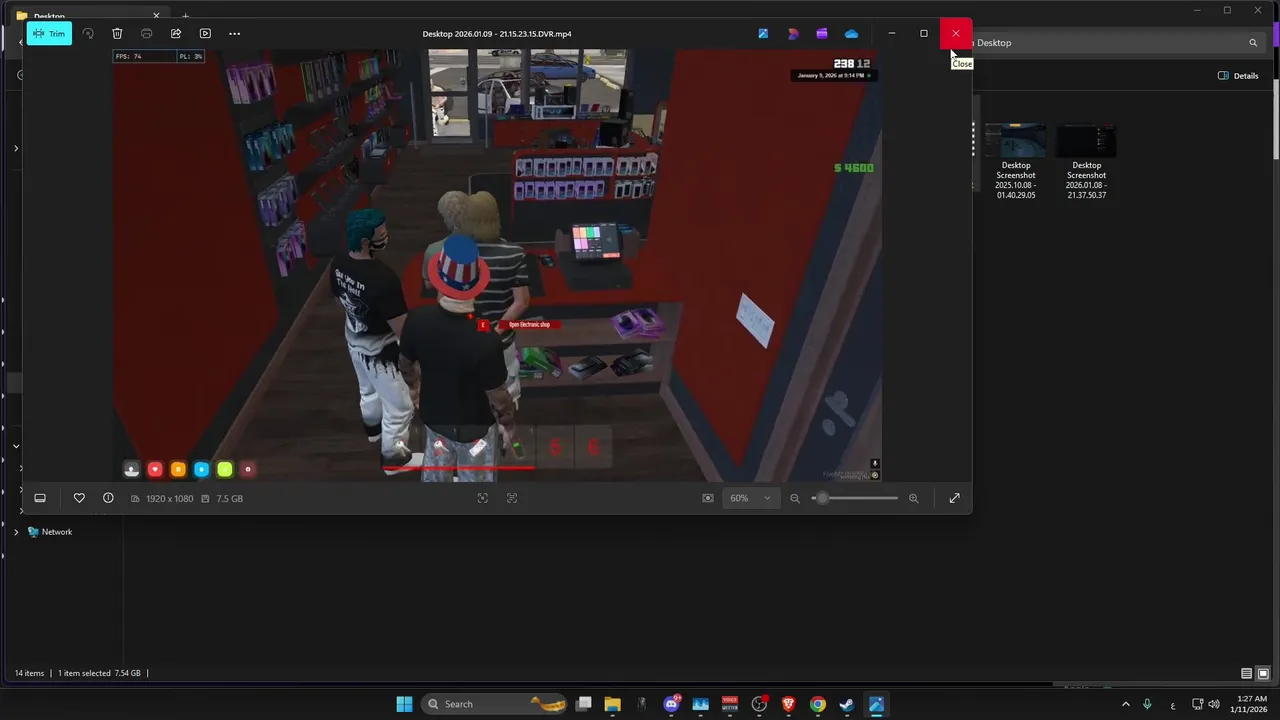
Task: Click the 14 items status bar text
Action: coord(30,673)
